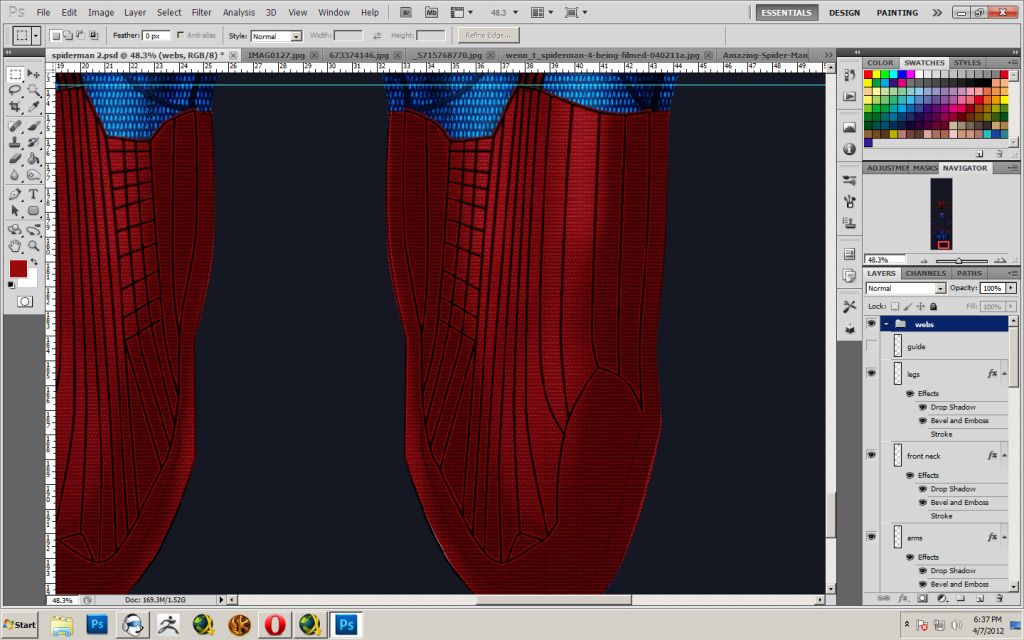Select the Blur tool

coord(15,174)
